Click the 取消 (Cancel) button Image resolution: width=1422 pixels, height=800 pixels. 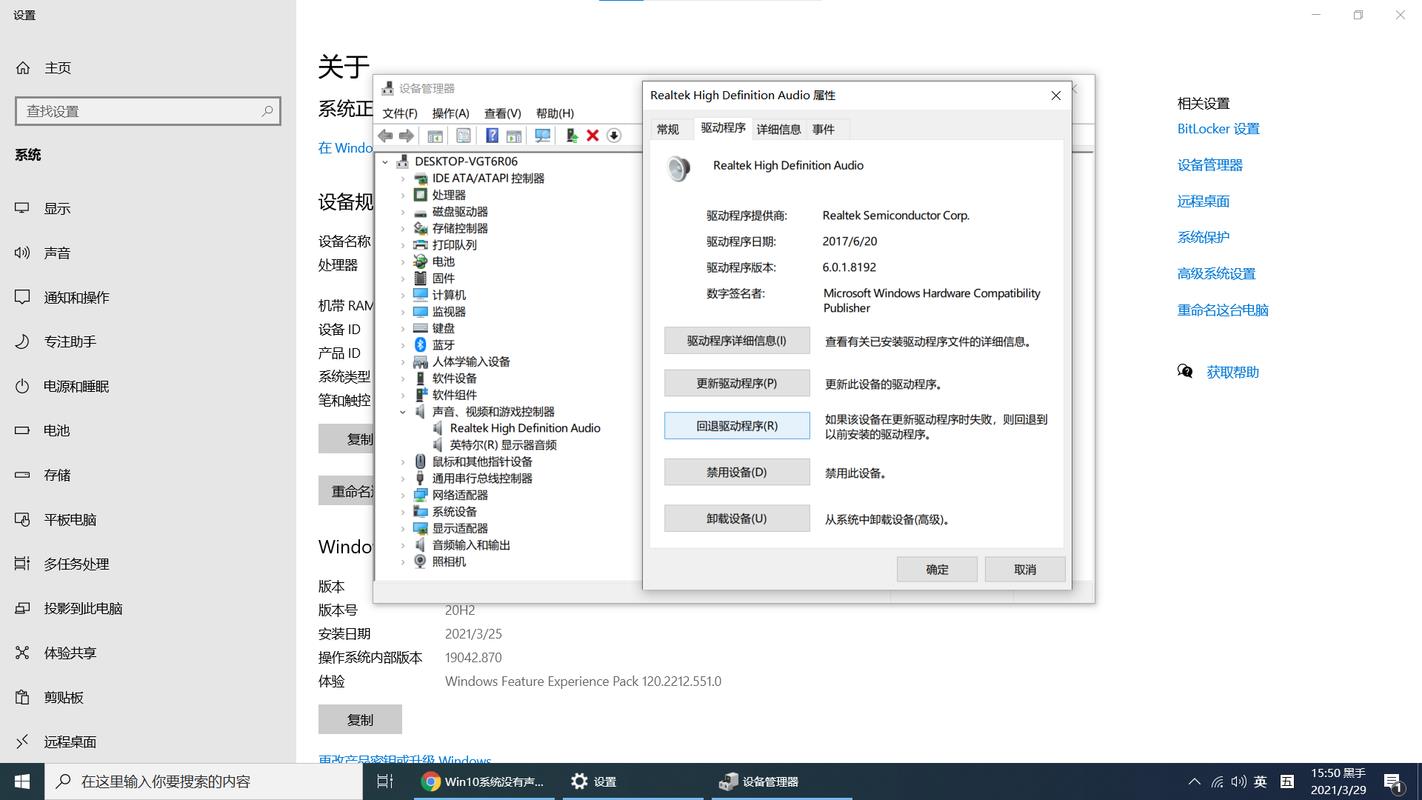point(1025,569)
